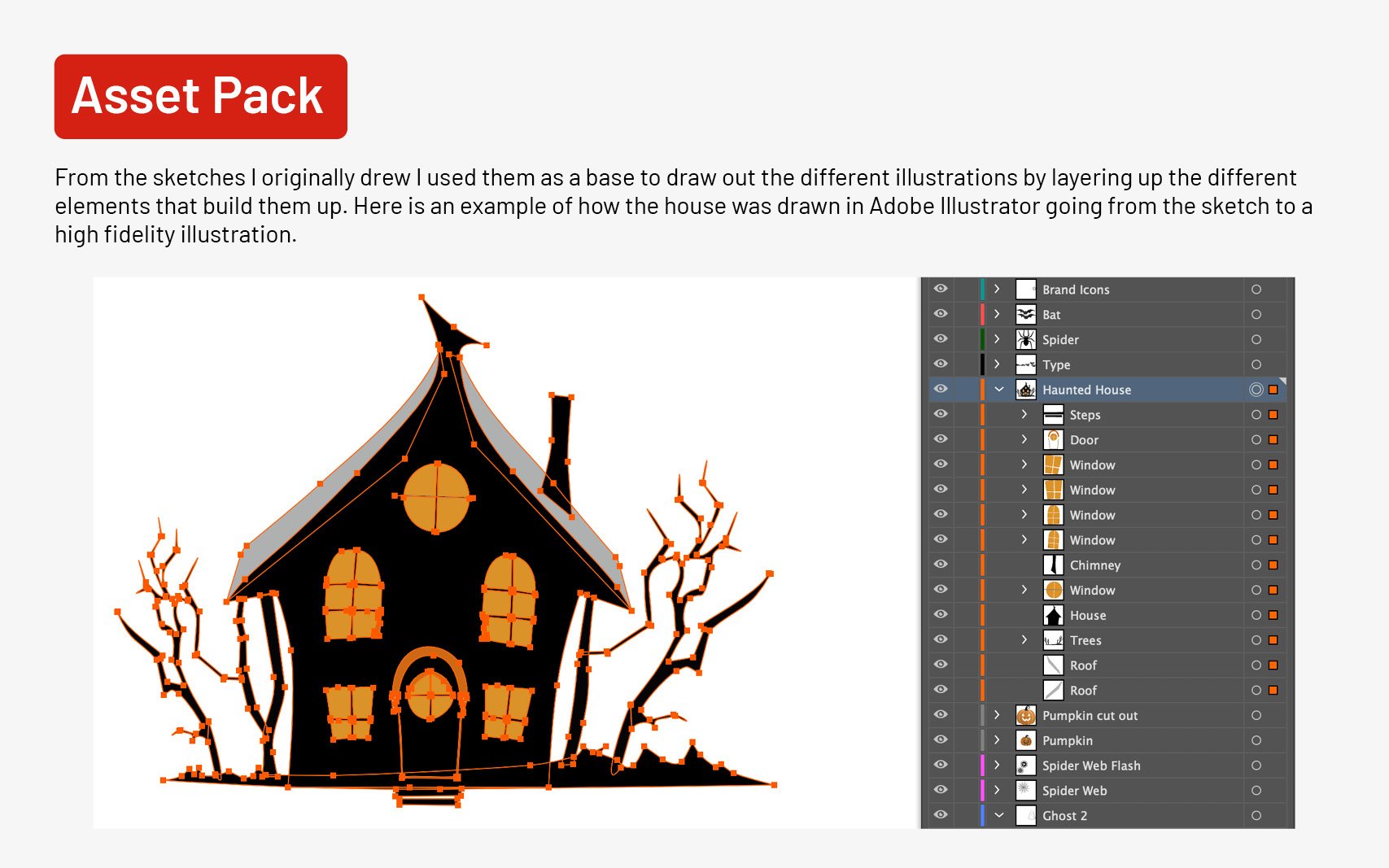Hide the Brand Icons layer

pos(941,289)
